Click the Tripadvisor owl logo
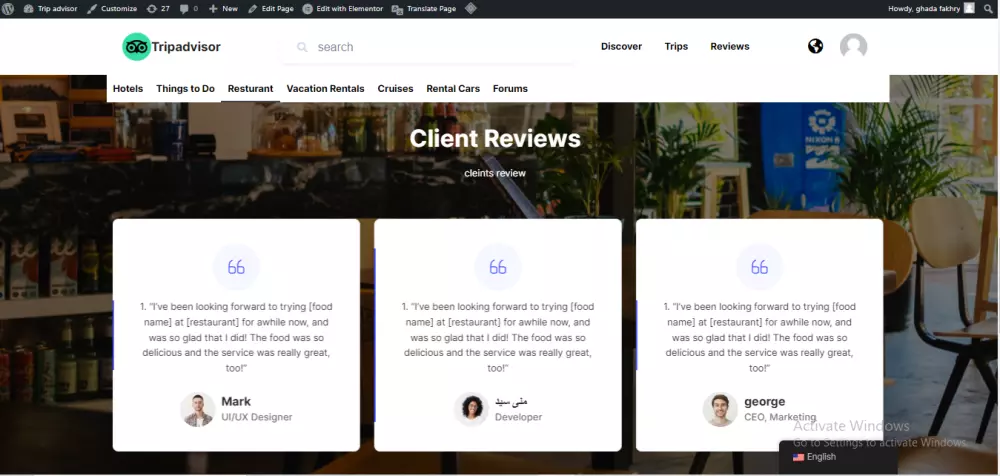 click(x=136, y=47)
